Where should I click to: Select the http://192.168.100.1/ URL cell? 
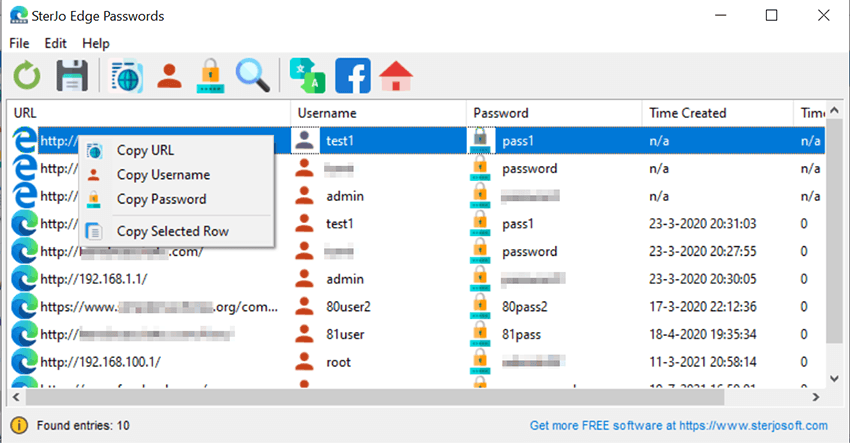point(100,362)
